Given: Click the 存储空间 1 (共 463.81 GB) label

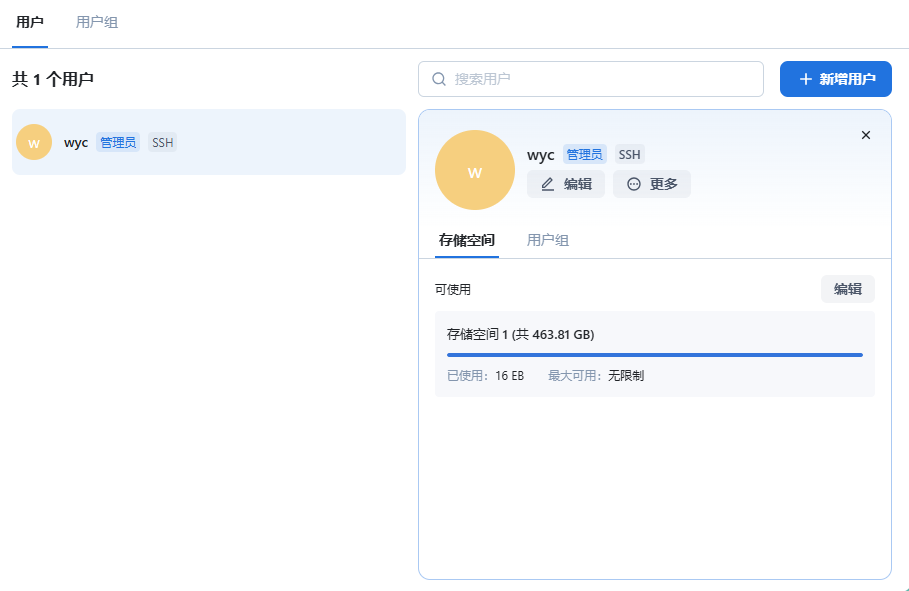Looking at the screenshot, I should (x=520, y=335).
